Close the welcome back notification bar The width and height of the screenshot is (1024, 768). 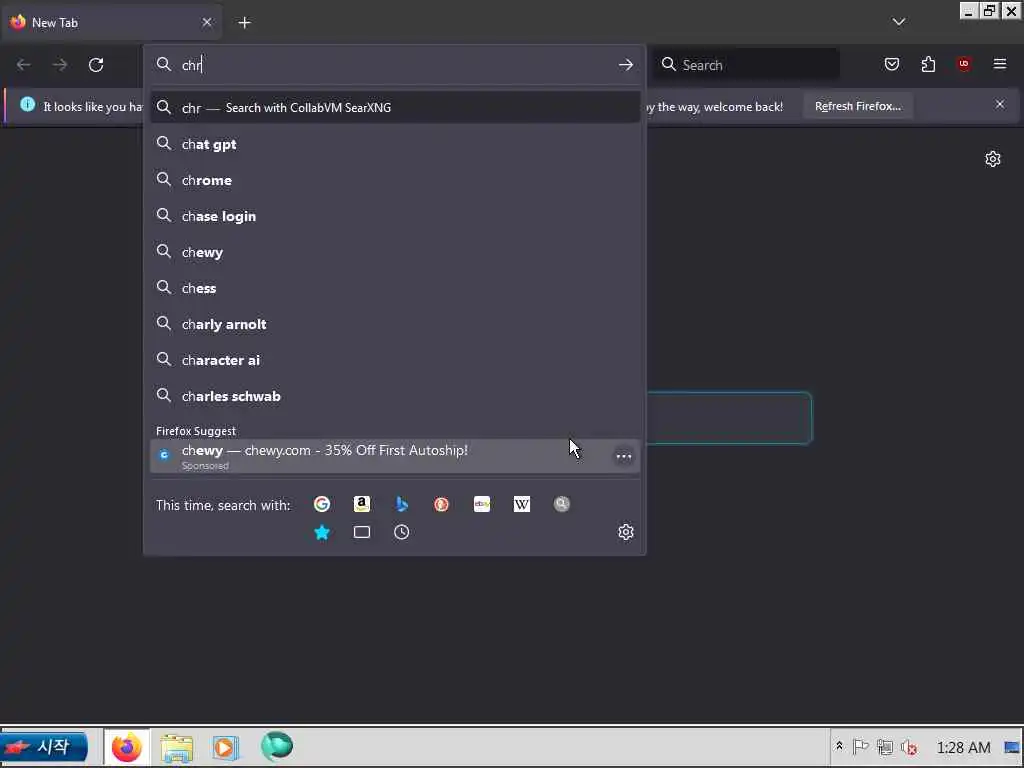click(x=1000, y=104)
